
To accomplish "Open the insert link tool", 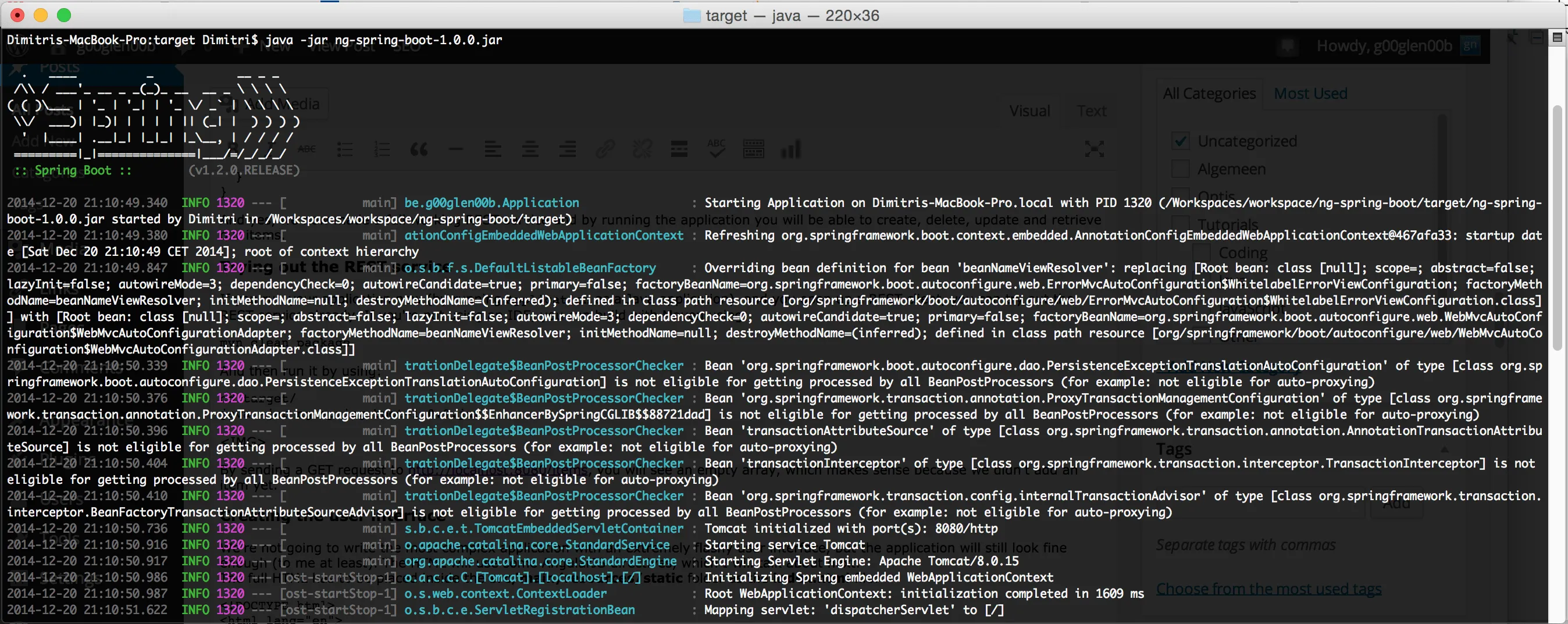I will click(605, 149).
